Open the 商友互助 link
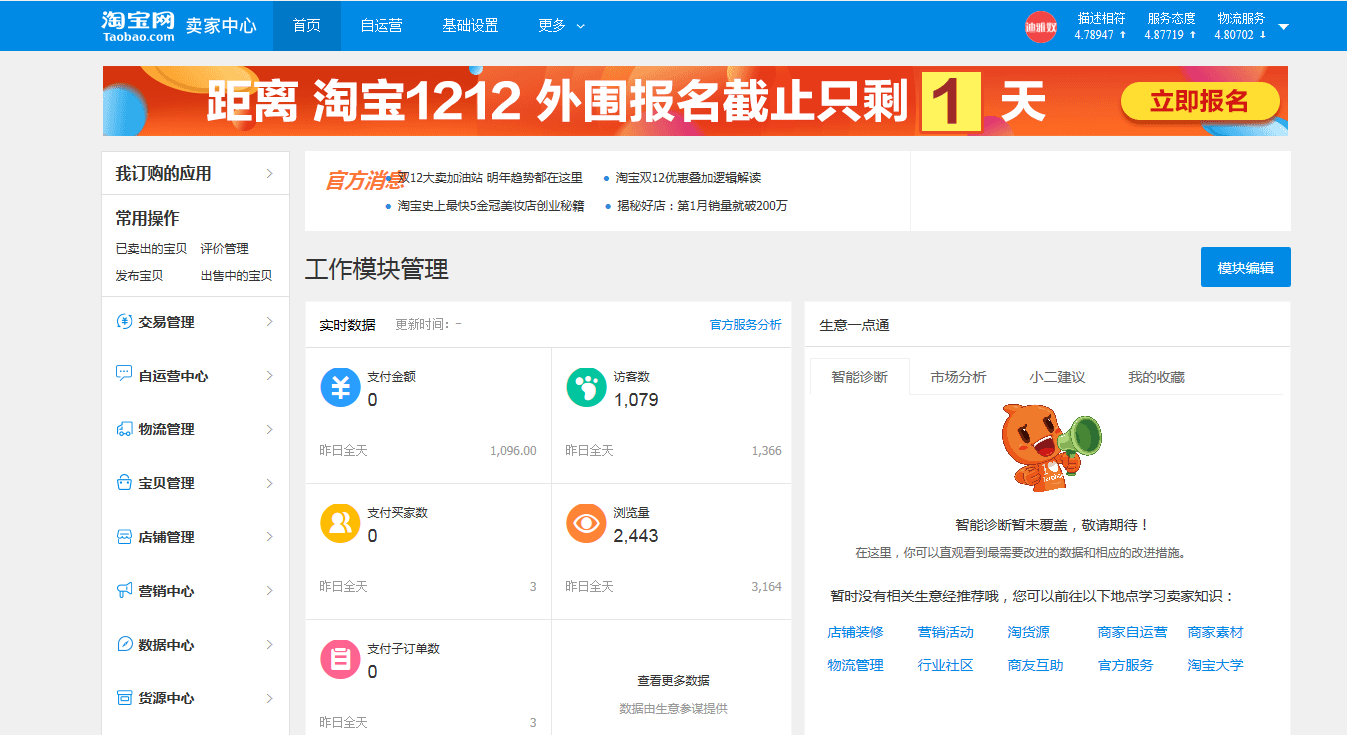The width and height of the screenshot is (1347, 735). [x=1035, y=665]
